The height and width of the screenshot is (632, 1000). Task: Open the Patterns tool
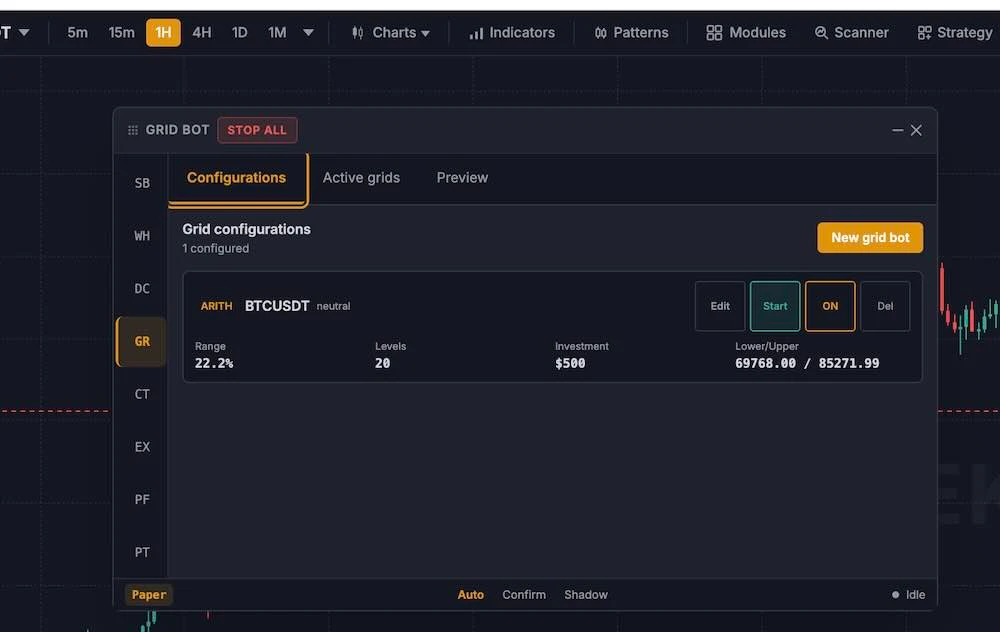click(631, 33)
